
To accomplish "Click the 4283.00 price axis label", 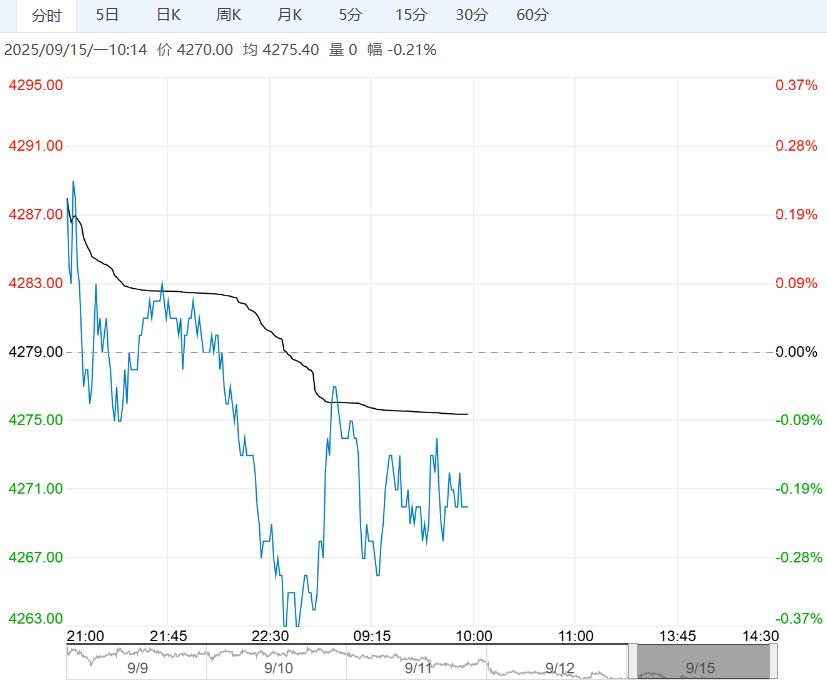I will point(35,283).
